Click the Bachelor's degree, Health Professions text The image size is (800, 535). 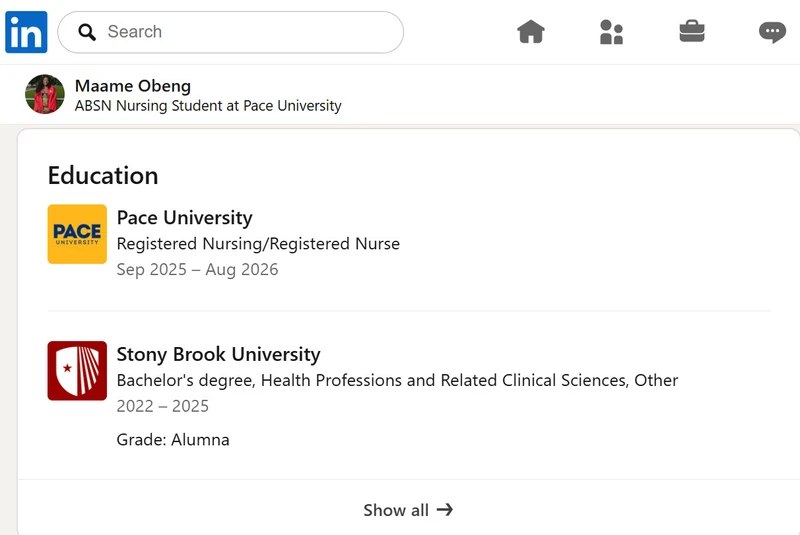tap(397, 380)
